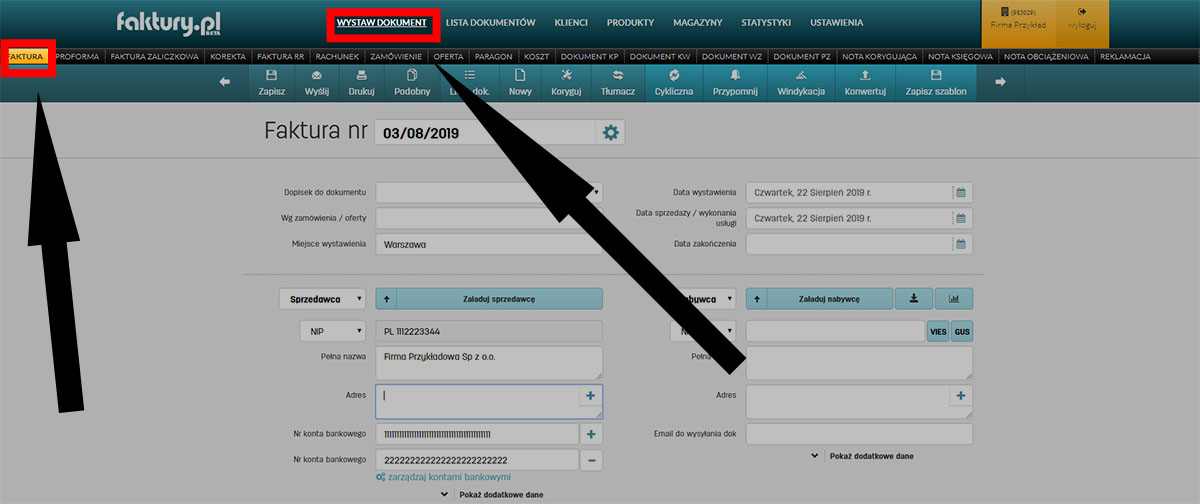The height and width of the screenshot is (504, 1200).
Task: Click the Miejsce wystawienia input field
Action: tap(489, 244)
